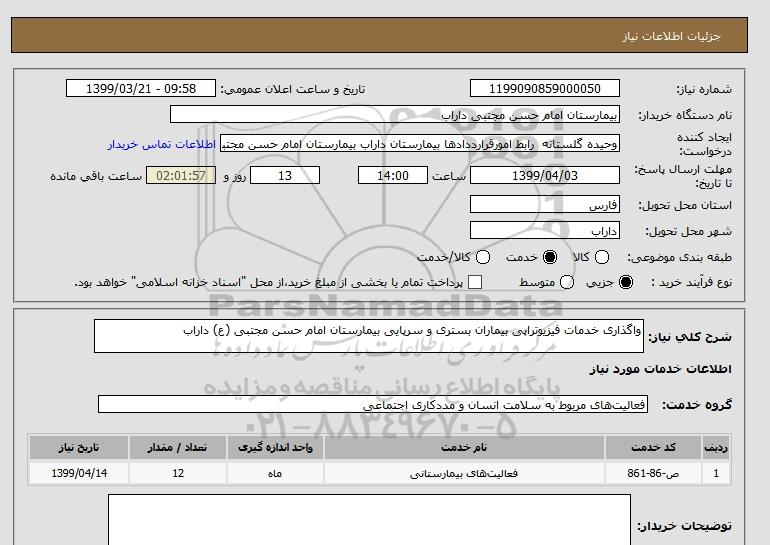The height and width of the screenshot is (545, 770).
Task: Choose the جزیی purchase type radio
Action: (x=626, y=282)
